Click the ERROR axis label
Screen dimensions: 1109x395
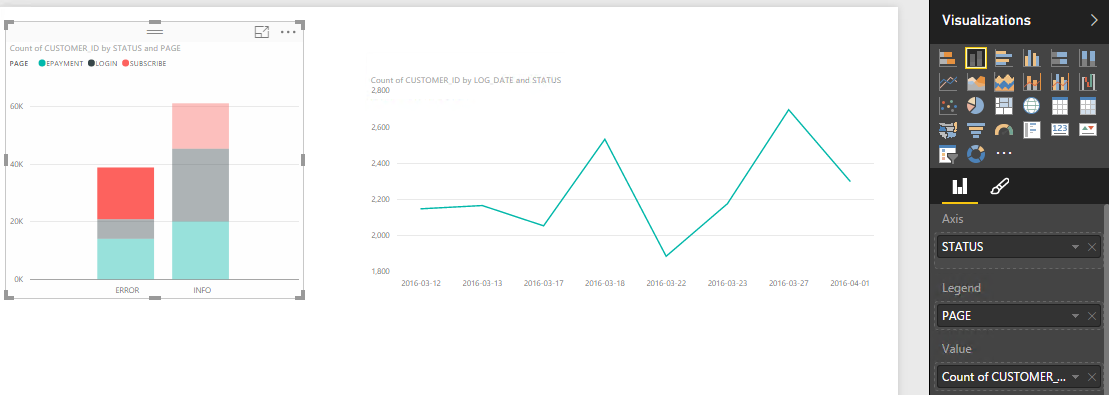(x=127, y=290)
